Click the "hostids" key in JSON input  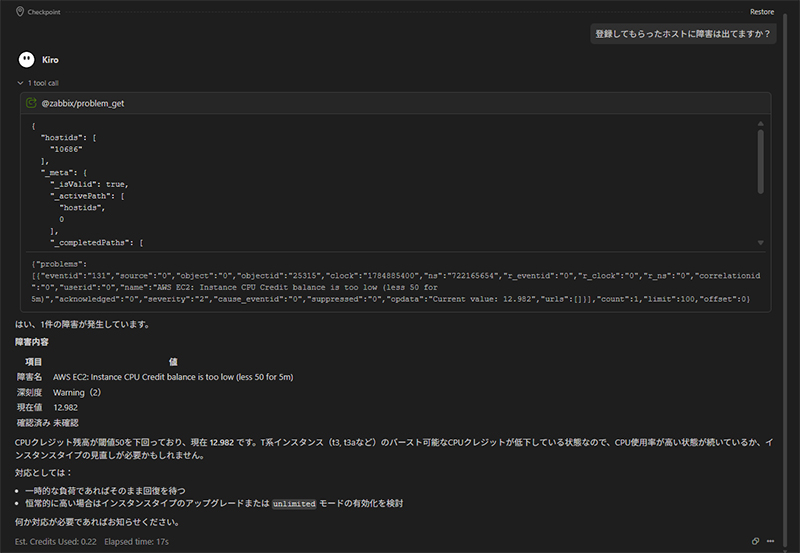61,137
